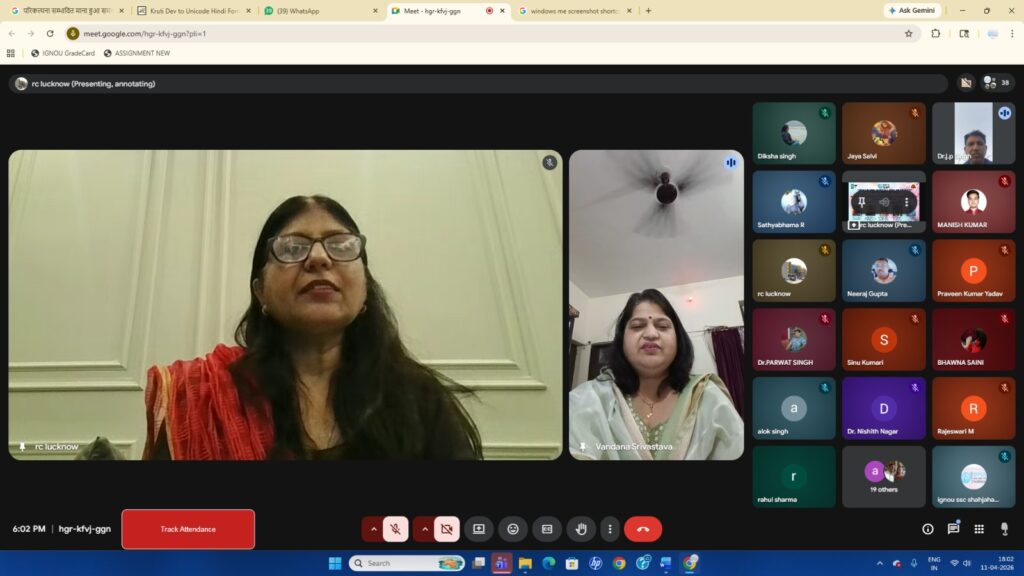The width and height of the screenshot is (1024, 576).
Task: Open the meeting details info icon
Action: click(x=927, y=529)
